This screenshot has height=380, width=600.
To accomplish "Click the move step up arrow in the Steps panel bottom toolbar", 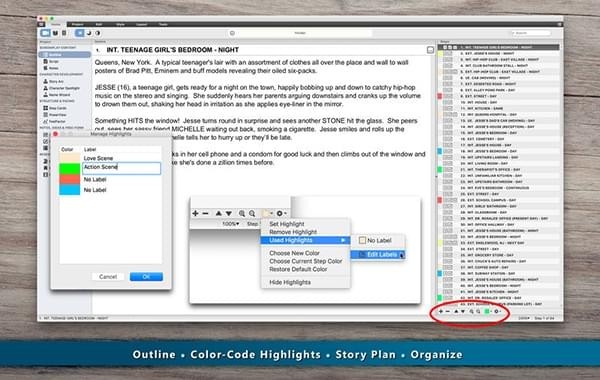I will point(456,312).
